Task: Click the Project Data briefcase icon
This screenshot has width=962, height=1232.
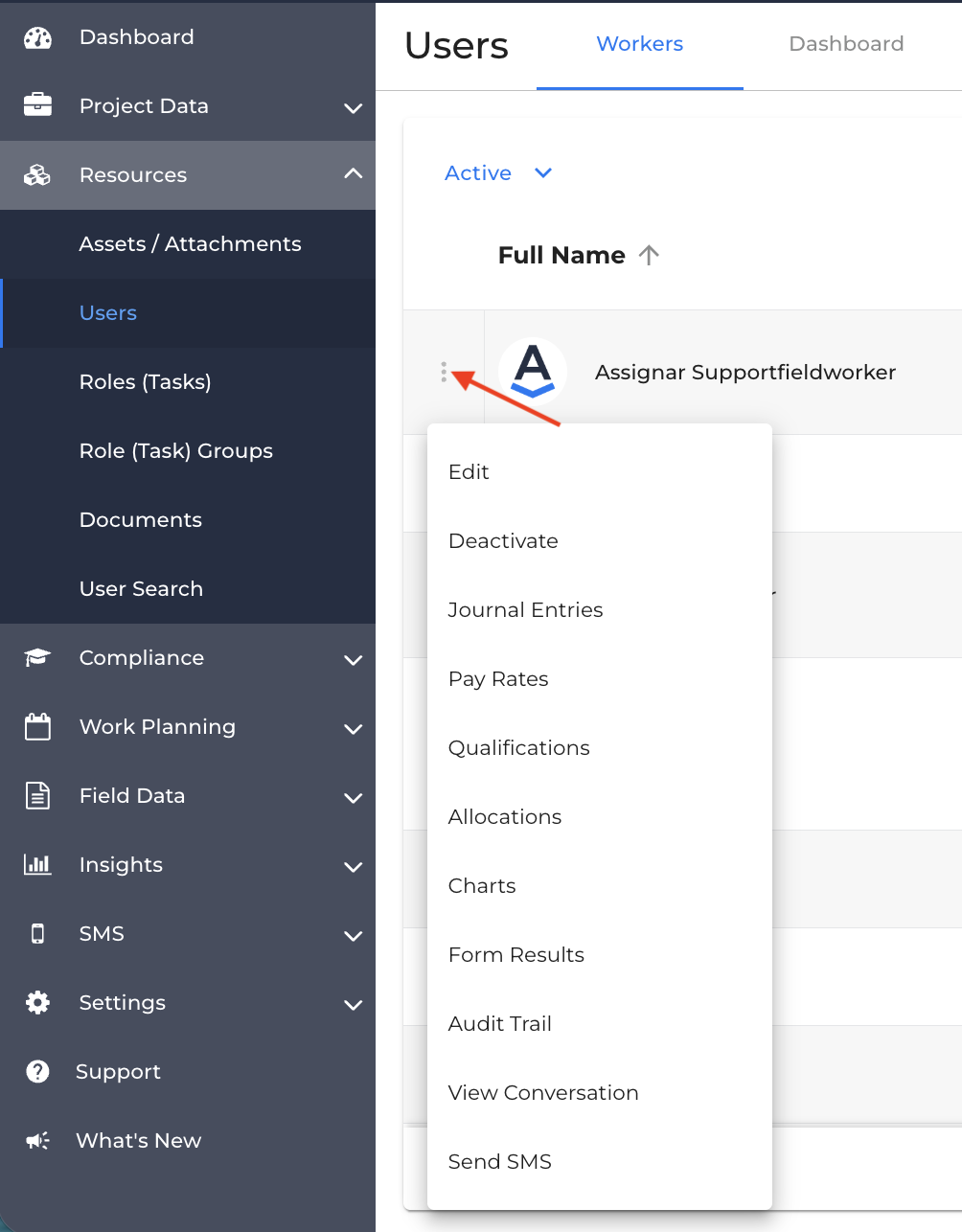Action: point(37,105)
